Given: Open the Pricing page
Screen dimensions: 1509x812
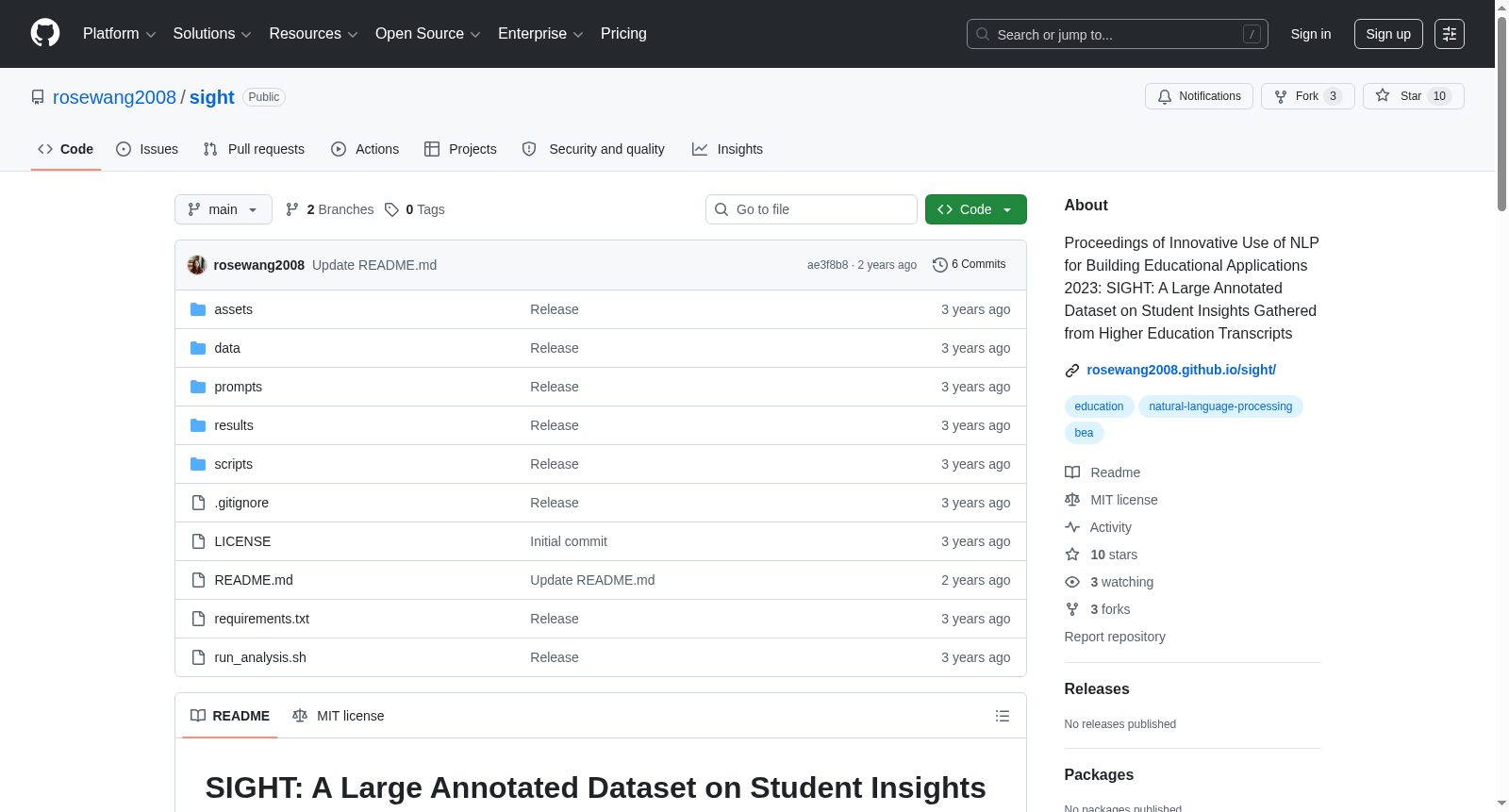Looking at the screenshot, I should [x=623, y=34].
